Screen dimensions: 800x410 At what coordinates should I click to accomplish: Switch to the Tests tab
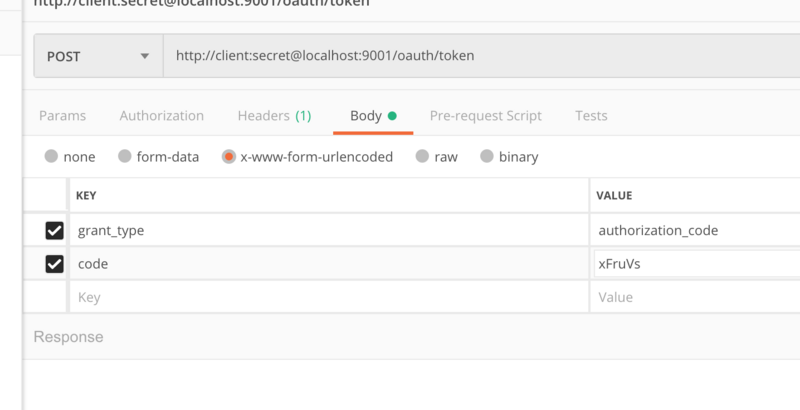(591, 115)
